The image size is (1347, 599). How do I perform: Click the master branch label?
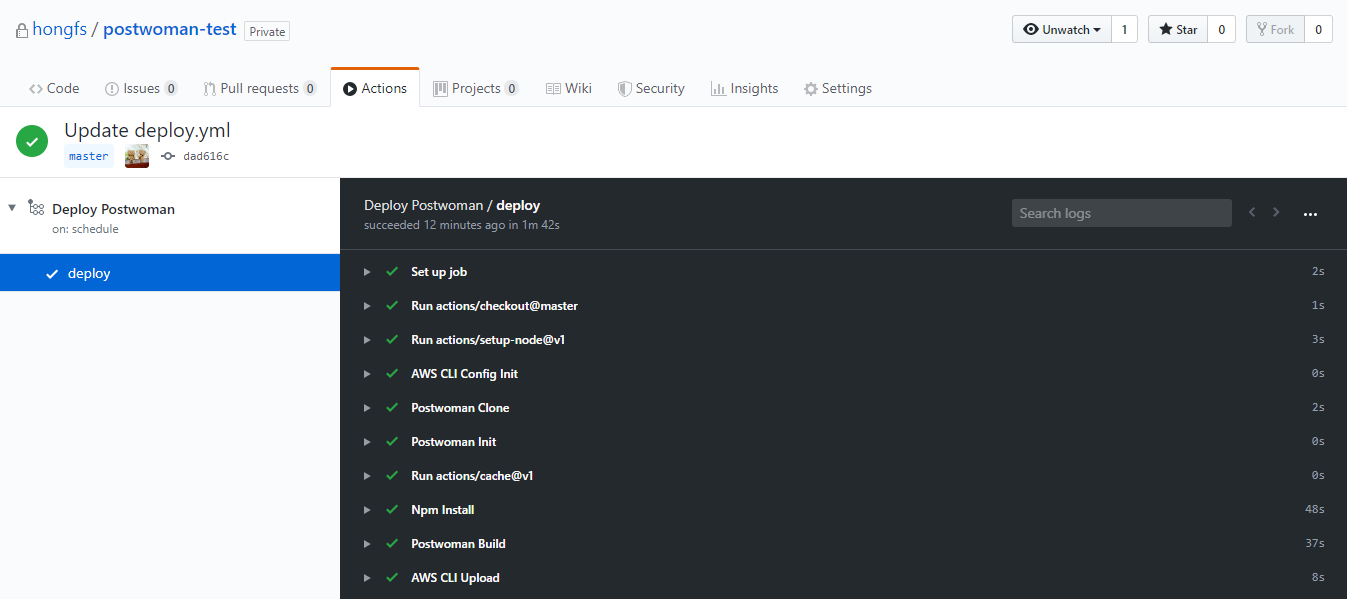tap(89, 156)
